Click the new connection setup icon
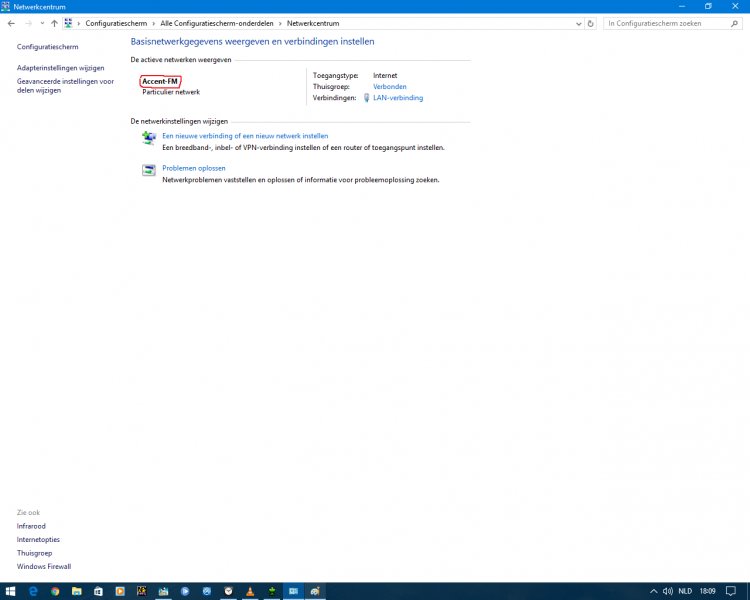The height and width of the screenshot is (600, 750). (148, 138)
